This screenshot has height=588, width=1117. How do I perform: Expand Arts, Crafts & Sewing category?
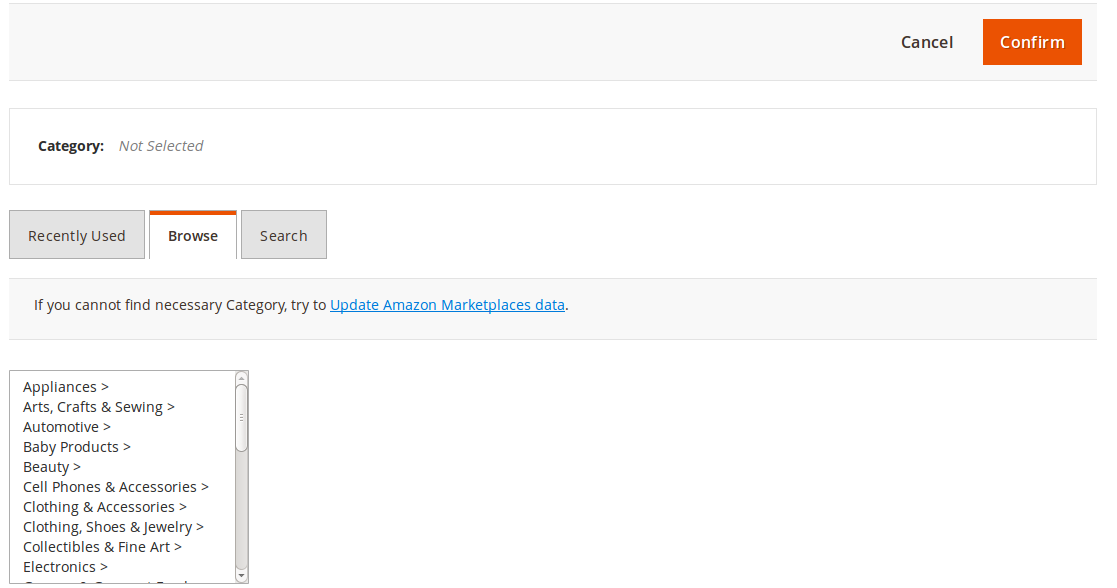[99, 407]
